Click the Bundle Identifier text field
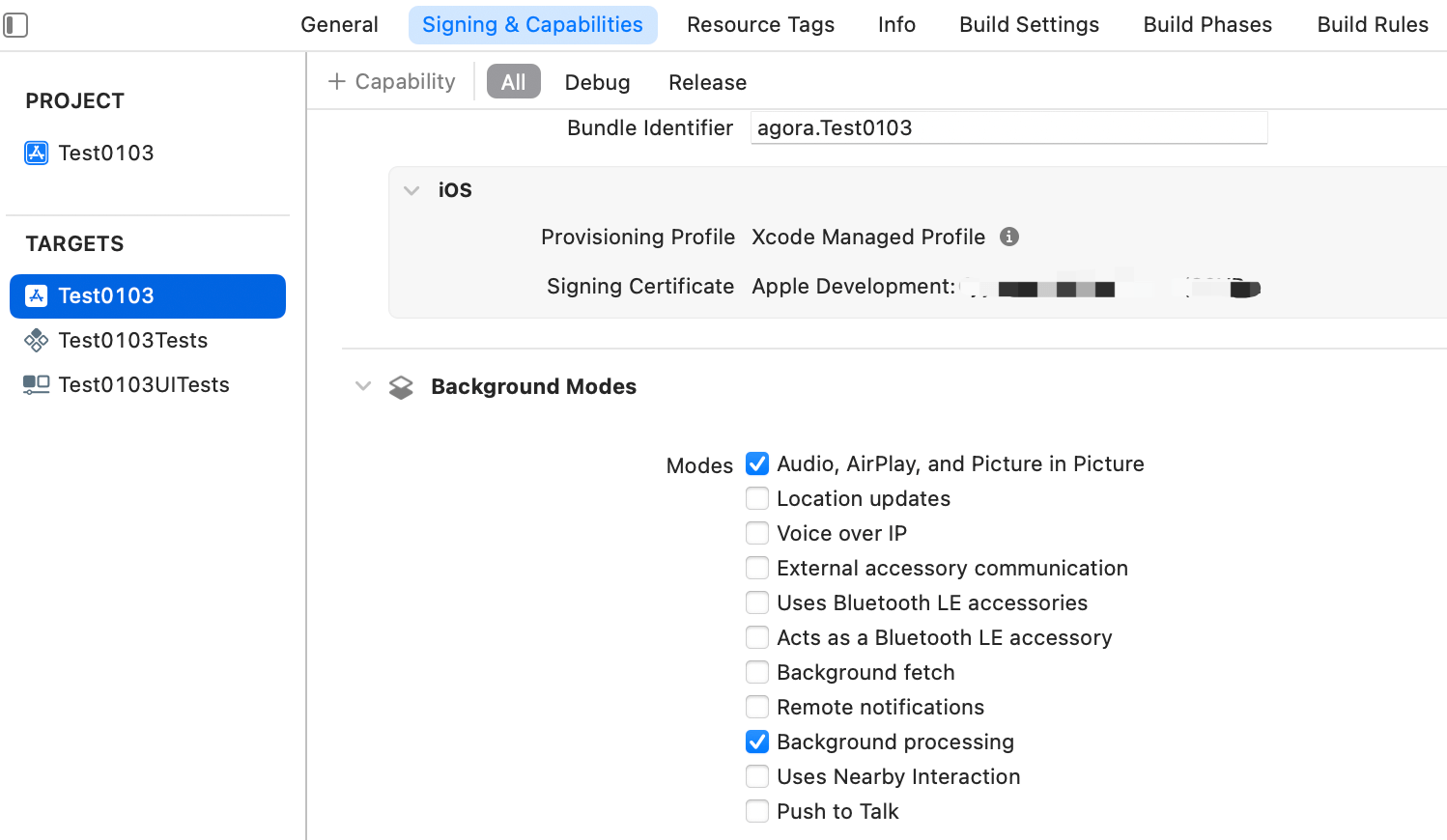 (x=1008, y=127)
